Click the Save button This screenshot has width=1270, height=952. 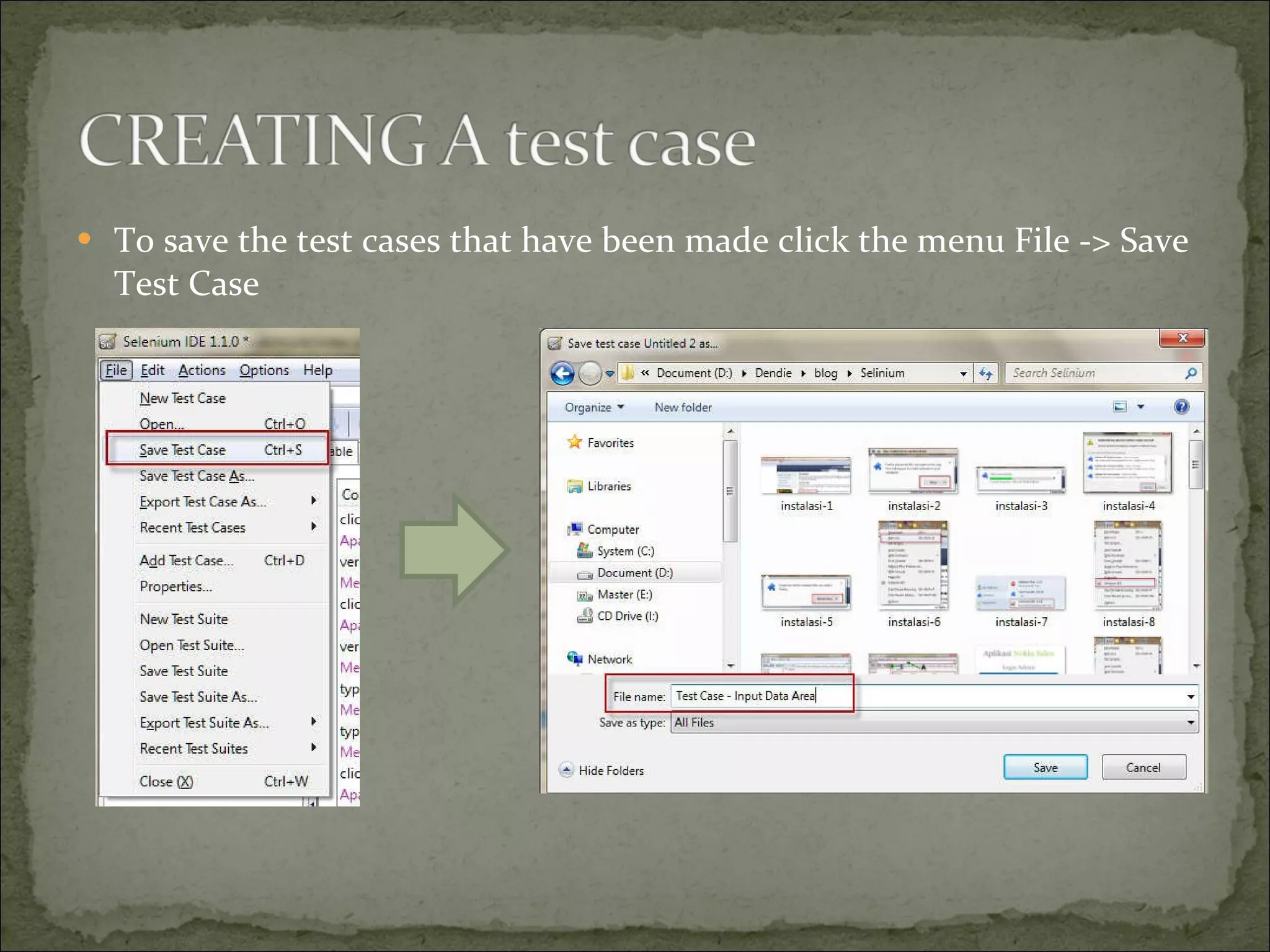click(x=1046, y=767)
